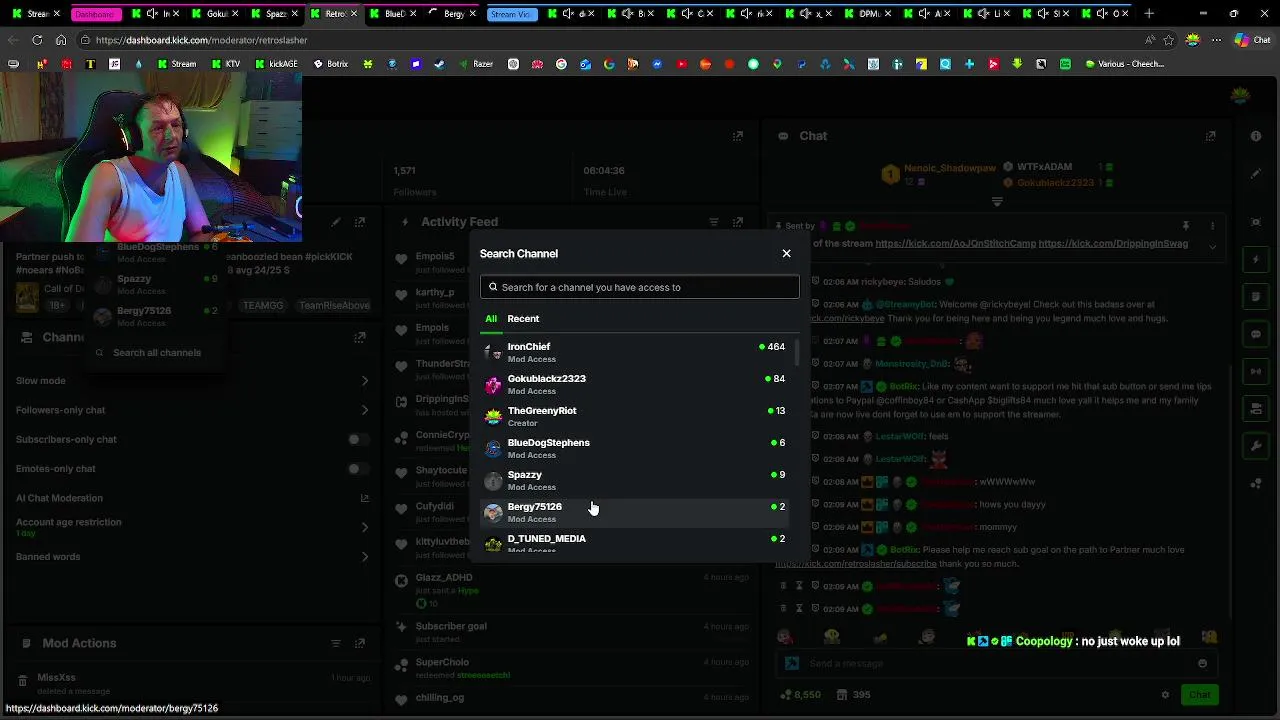Switch to the Recent tab
The width and height of the screenshot is (1280, 720).
(x=523, y=319)
